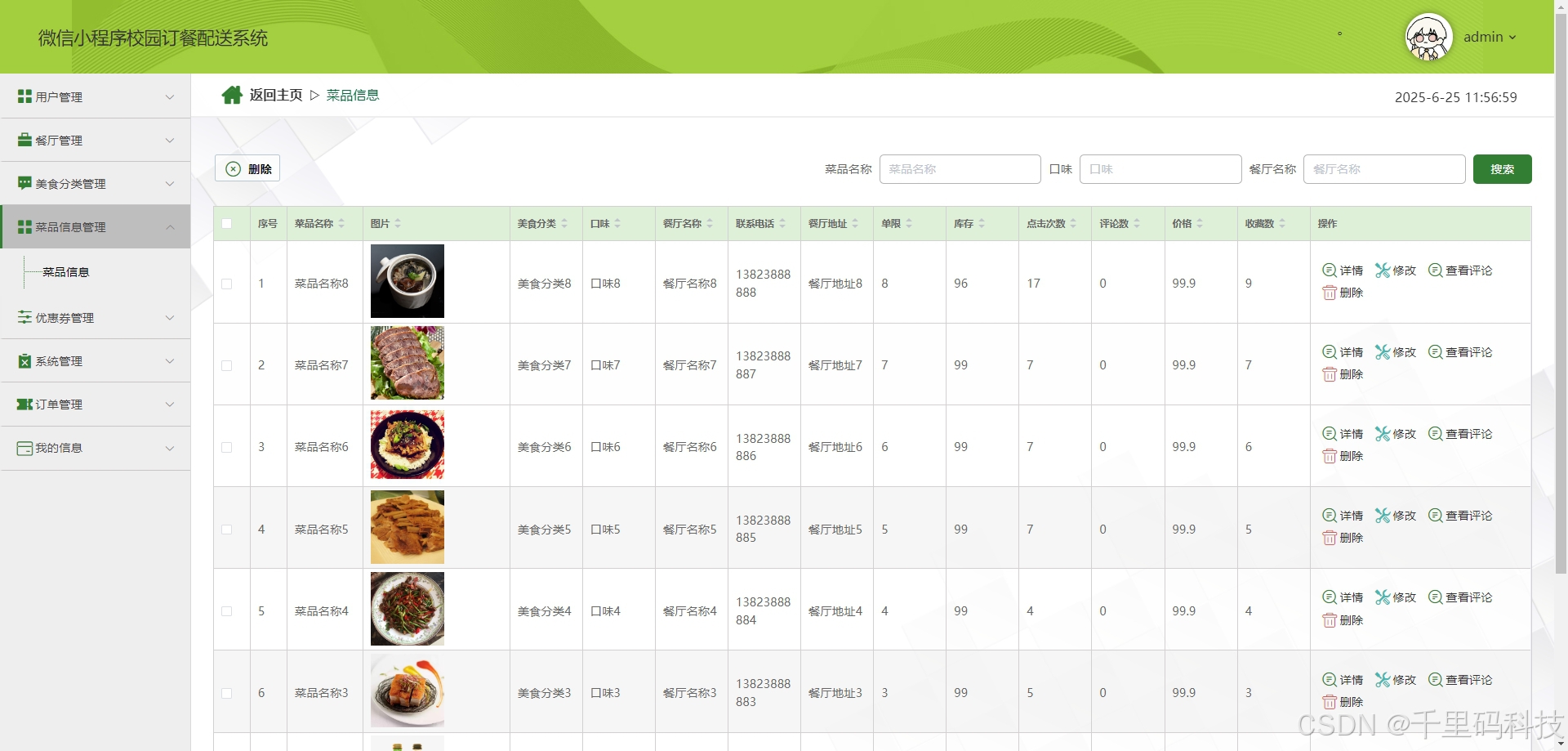Sort by 点击次数 column header

(x=1051, y=223)
